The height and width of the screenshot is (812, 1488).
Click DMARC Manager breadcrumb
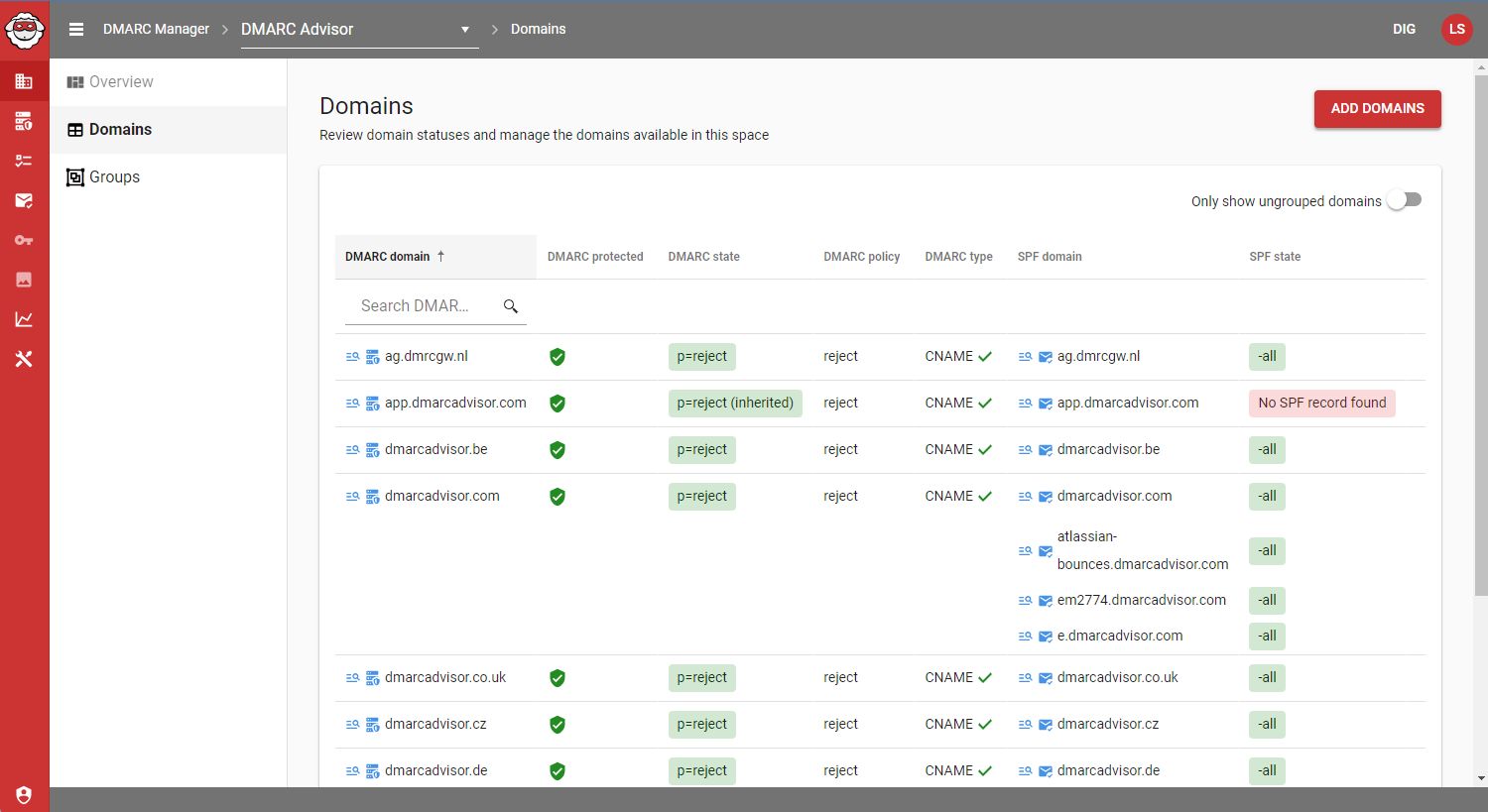pos(156,29)
